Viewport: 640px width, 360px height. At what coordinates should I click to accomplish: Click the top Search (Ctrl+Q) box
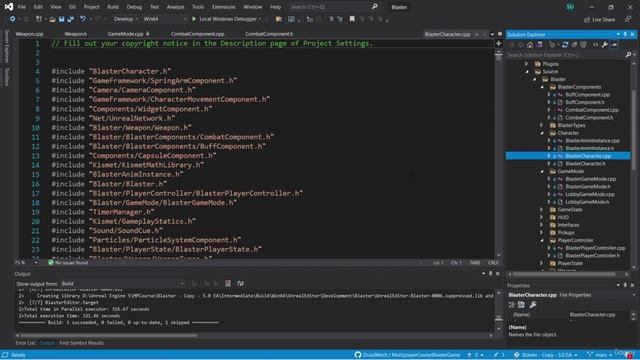pyautogui.click(x=329, y=7)
